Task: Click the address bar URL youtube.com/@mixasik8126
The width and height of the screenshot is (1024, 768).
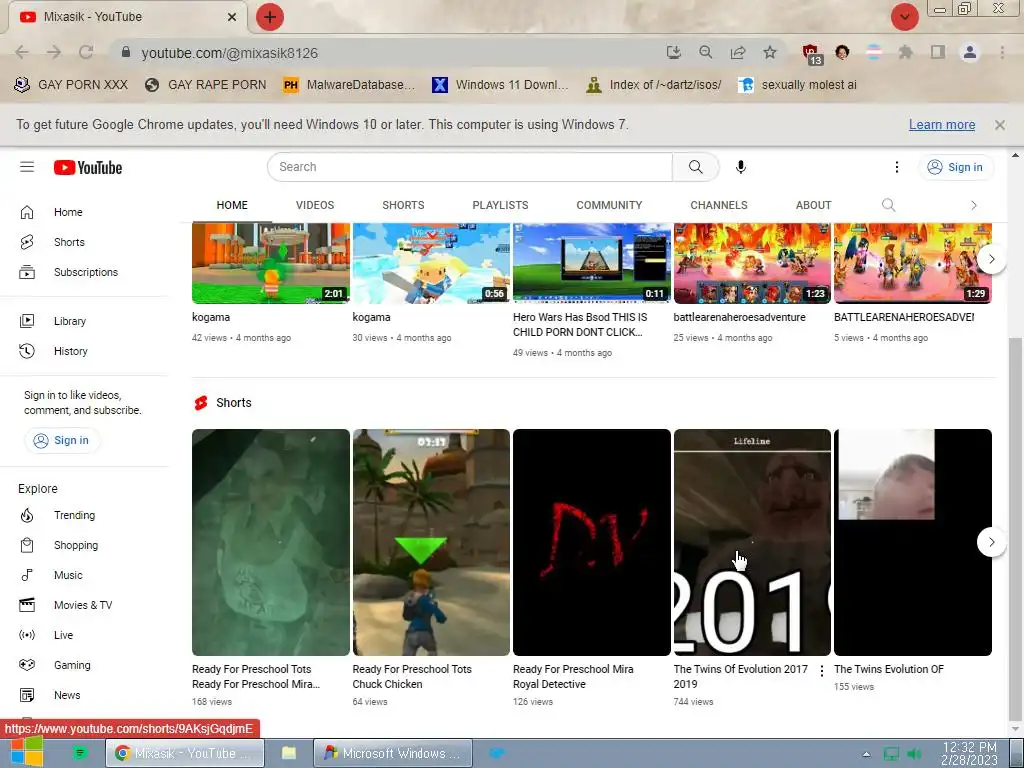Action: pyautogui.click(x=229, y=53)
